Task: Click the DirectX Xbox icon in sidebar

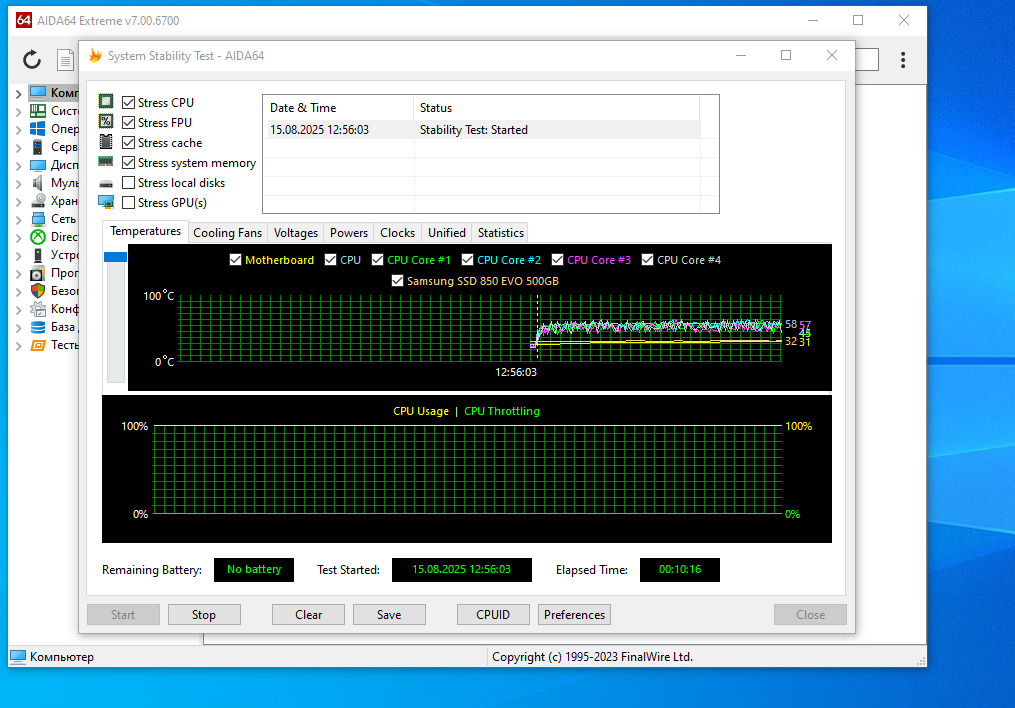Action: (38, 237)
